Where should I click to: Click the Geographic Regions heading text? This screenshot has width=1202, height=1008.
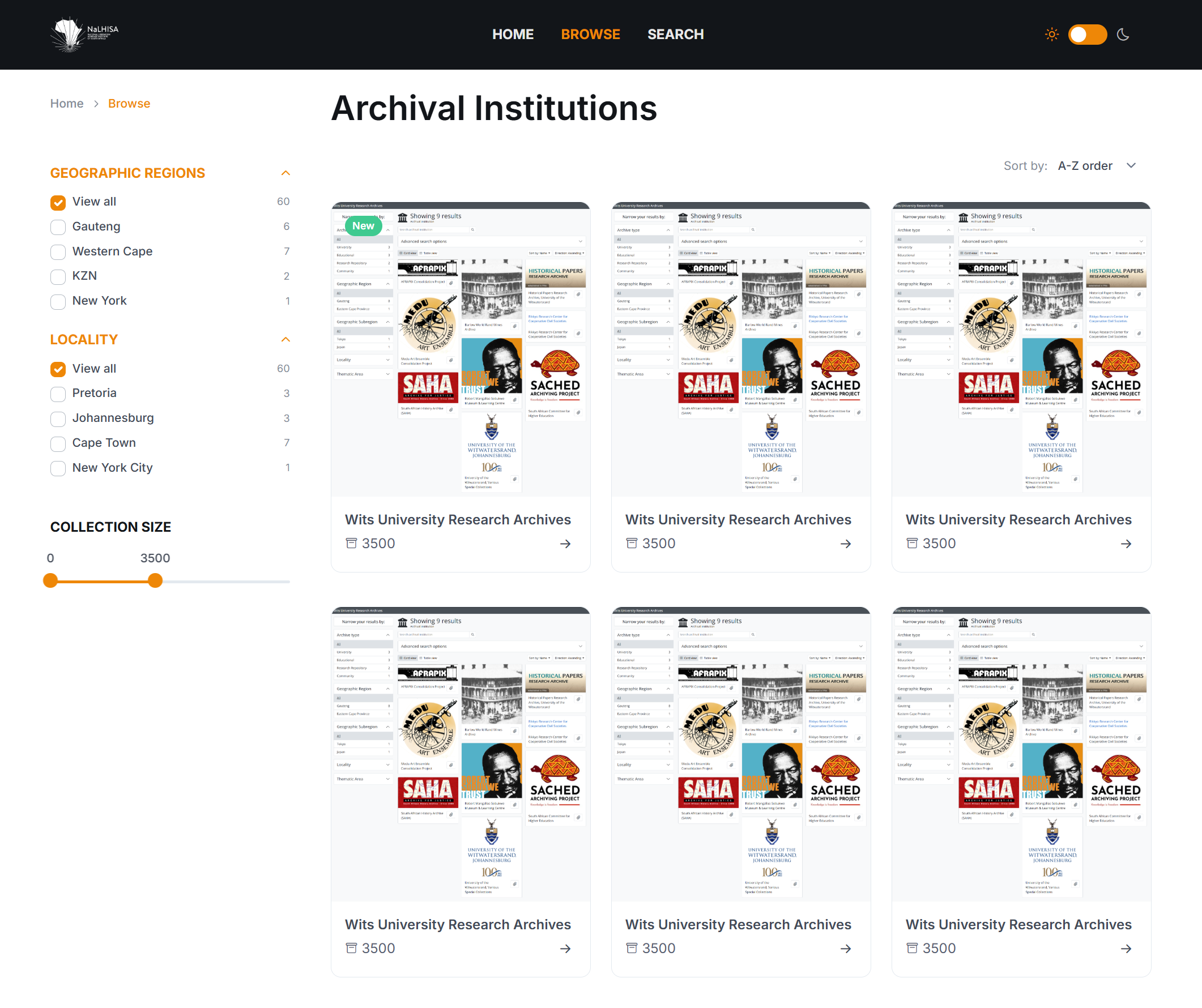click(127, 173)
